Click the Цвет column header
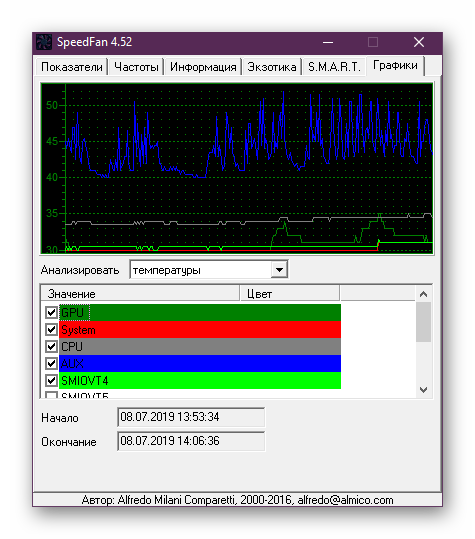This screenshot has width=475, height=539. click(290, 294)
